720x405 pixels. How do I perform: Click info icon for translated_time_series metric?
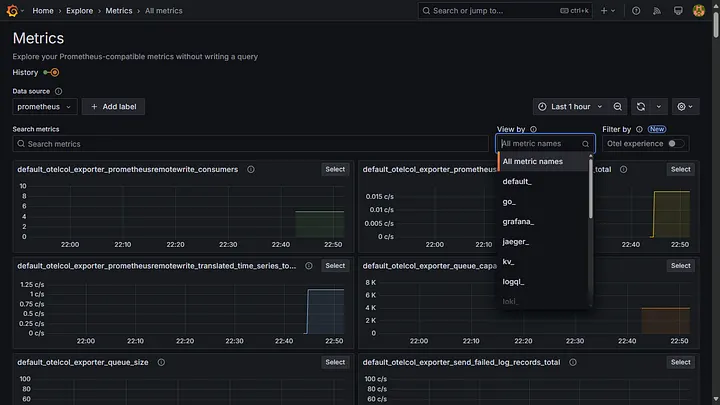(309, 266)
